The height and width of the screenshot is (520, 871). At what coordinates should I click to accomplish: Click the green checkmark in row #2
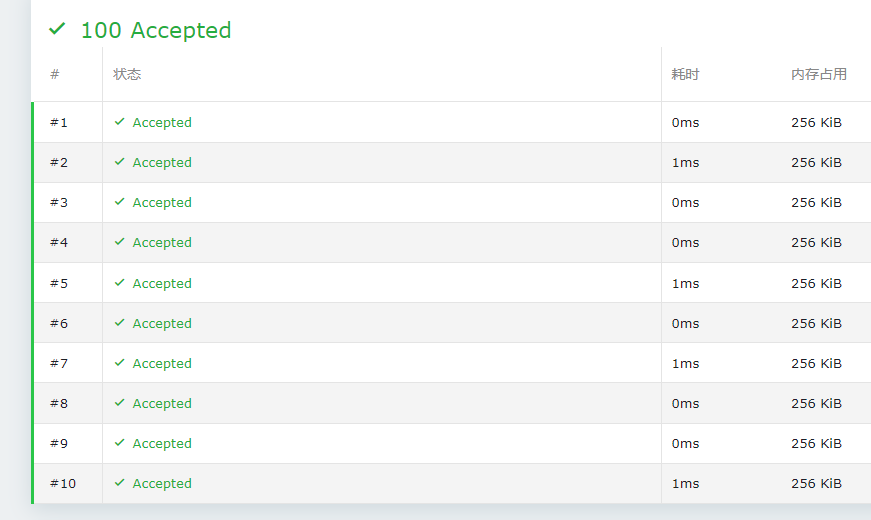119,162
